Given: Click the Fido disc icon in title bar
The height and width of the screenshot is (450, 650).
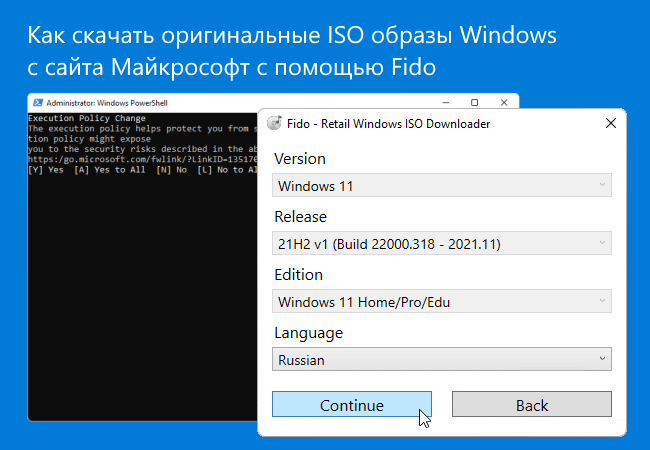Looking at the screenshot, I should coord(274,123).
